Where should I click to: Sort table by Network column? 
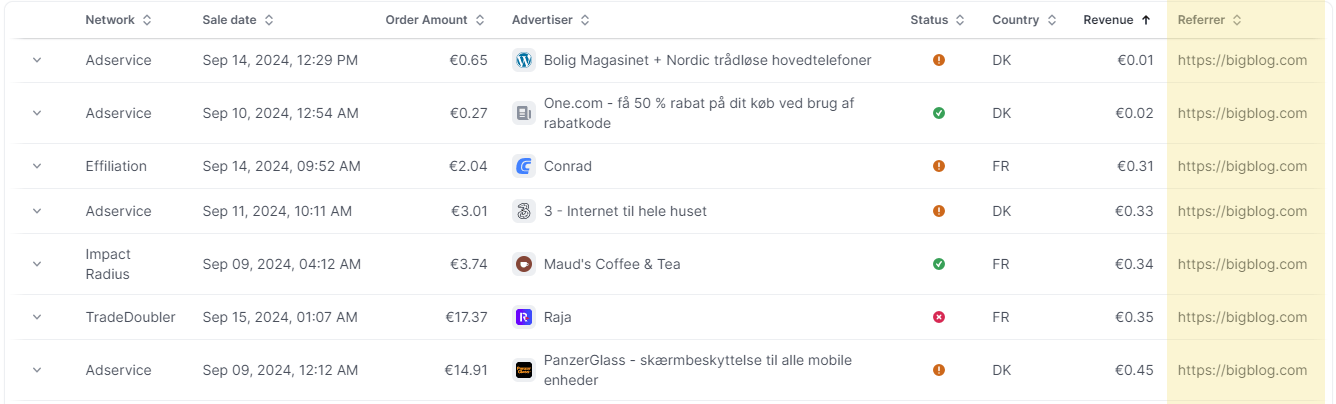[119, 20]
